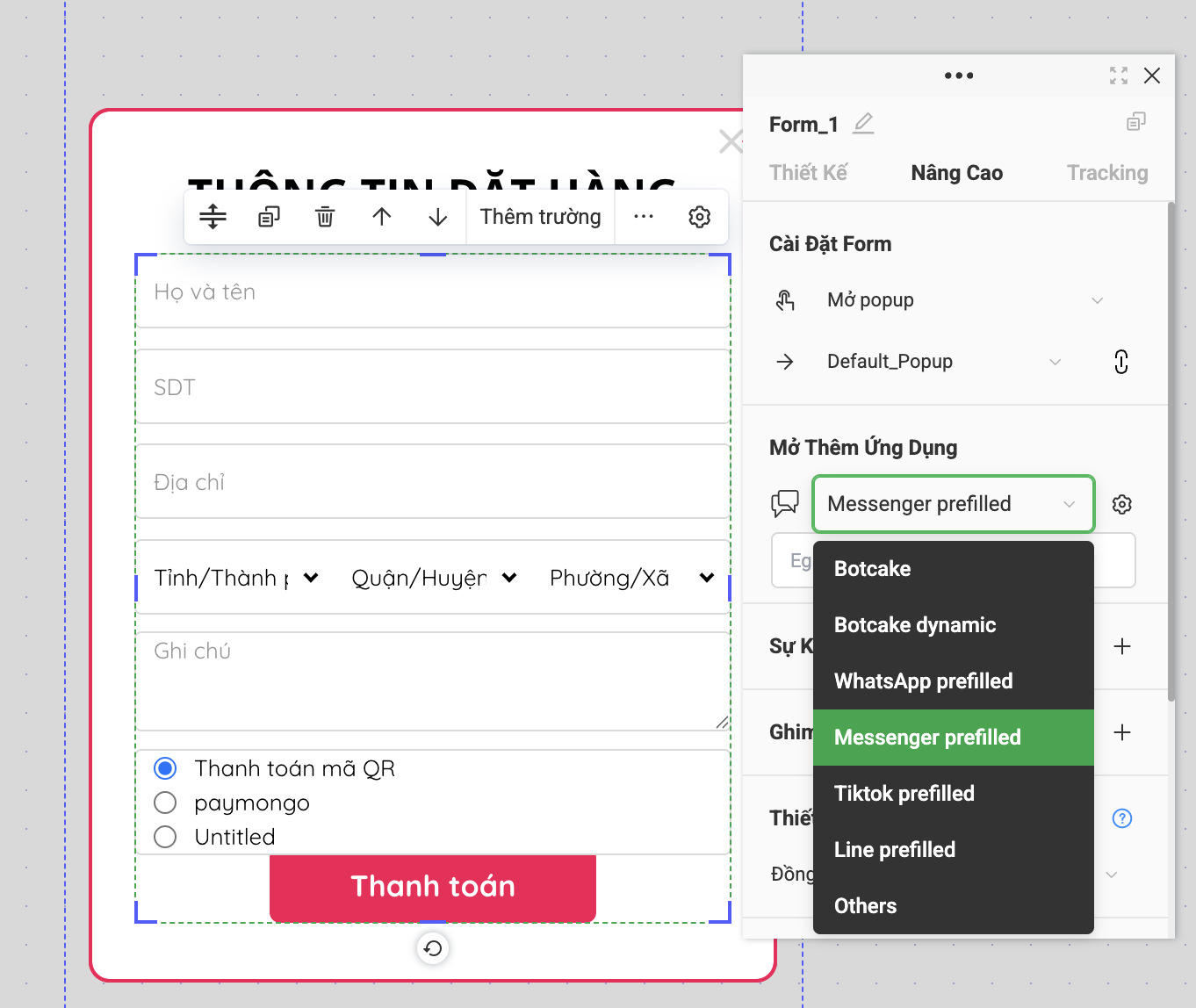Screen dimensions: 1196x1008
Task: Choose WhatsApp prefilled option
Action: pyautogui.click(x=953, y=681)
